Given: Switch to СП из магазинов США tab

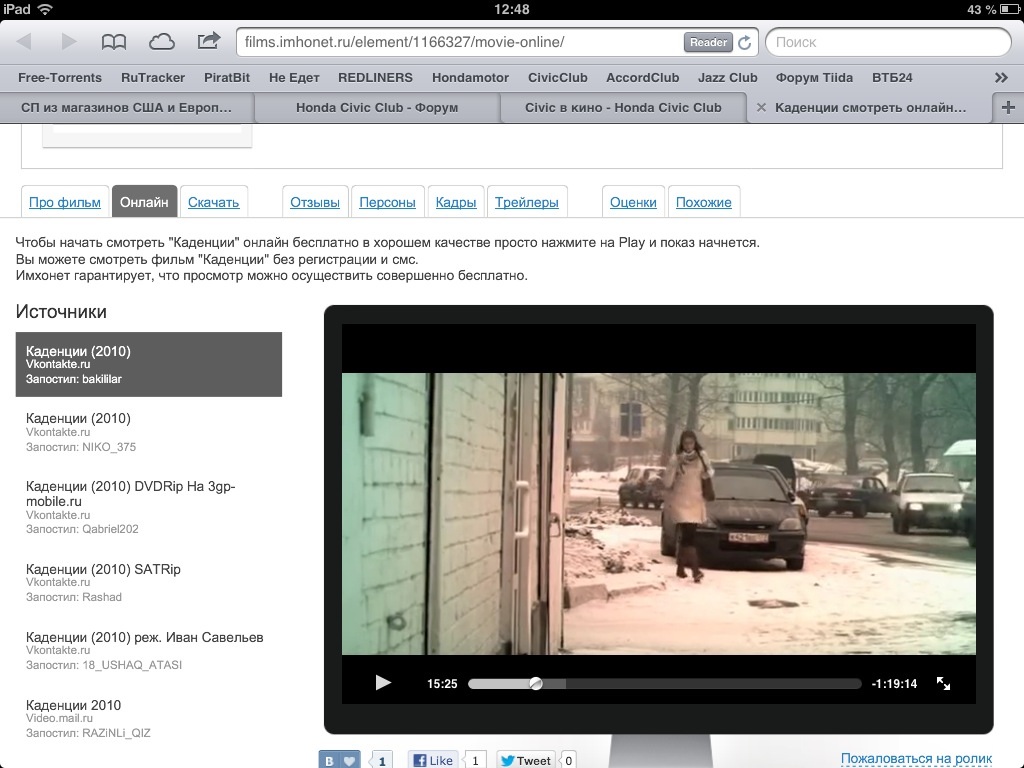Looking at the screenshot, I should (x=127, y=108).
